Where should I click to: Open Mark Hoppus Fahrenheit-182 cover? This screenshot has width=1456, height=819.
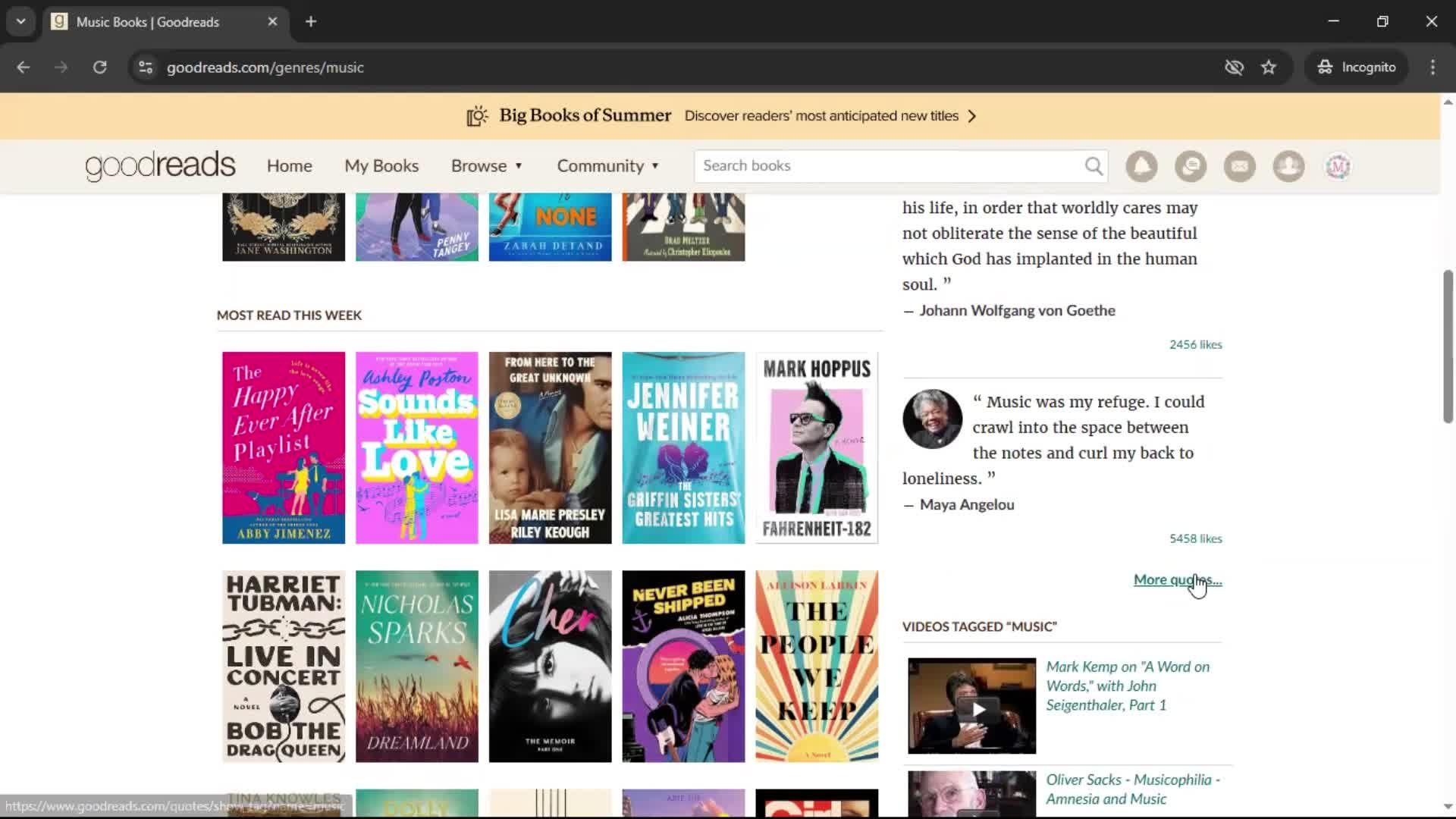tap(817, 447)
